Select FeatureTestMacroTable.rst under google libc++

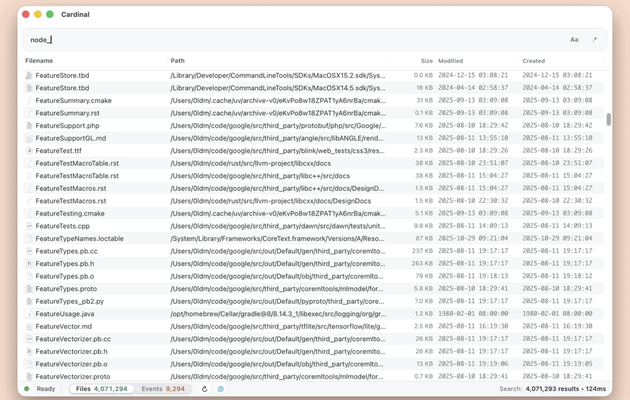point(77,176)
